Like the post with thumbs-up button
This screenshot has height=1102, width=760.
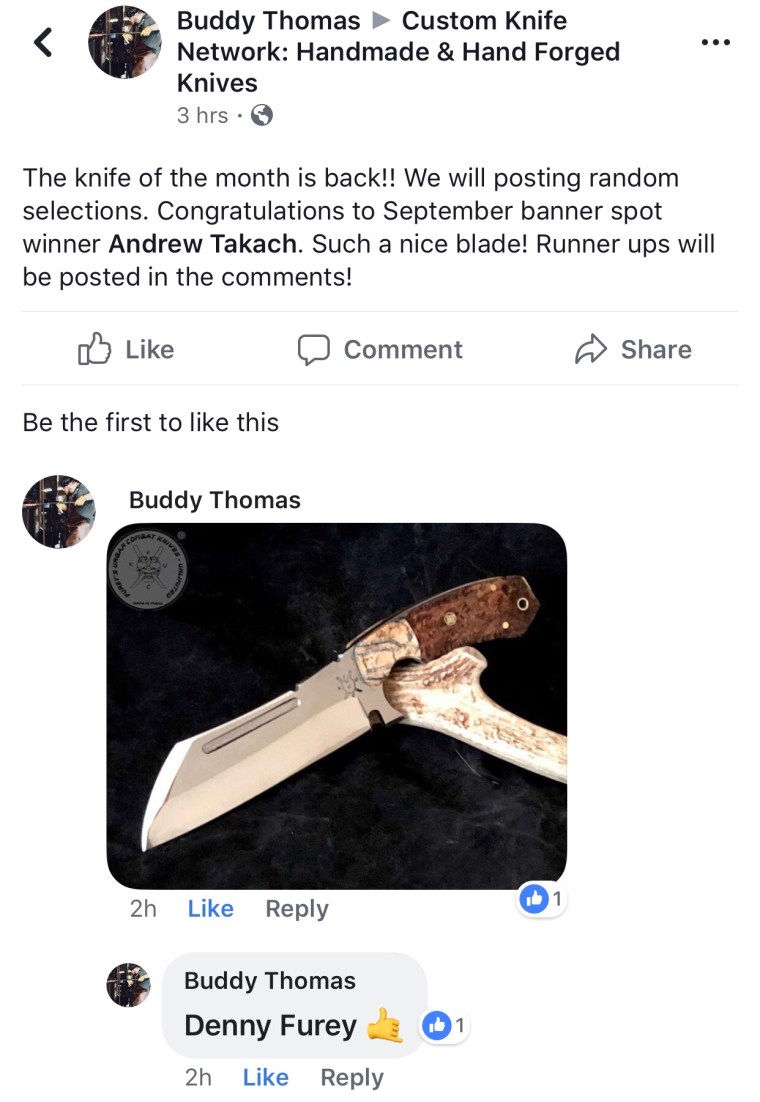(x=126, y=349)
